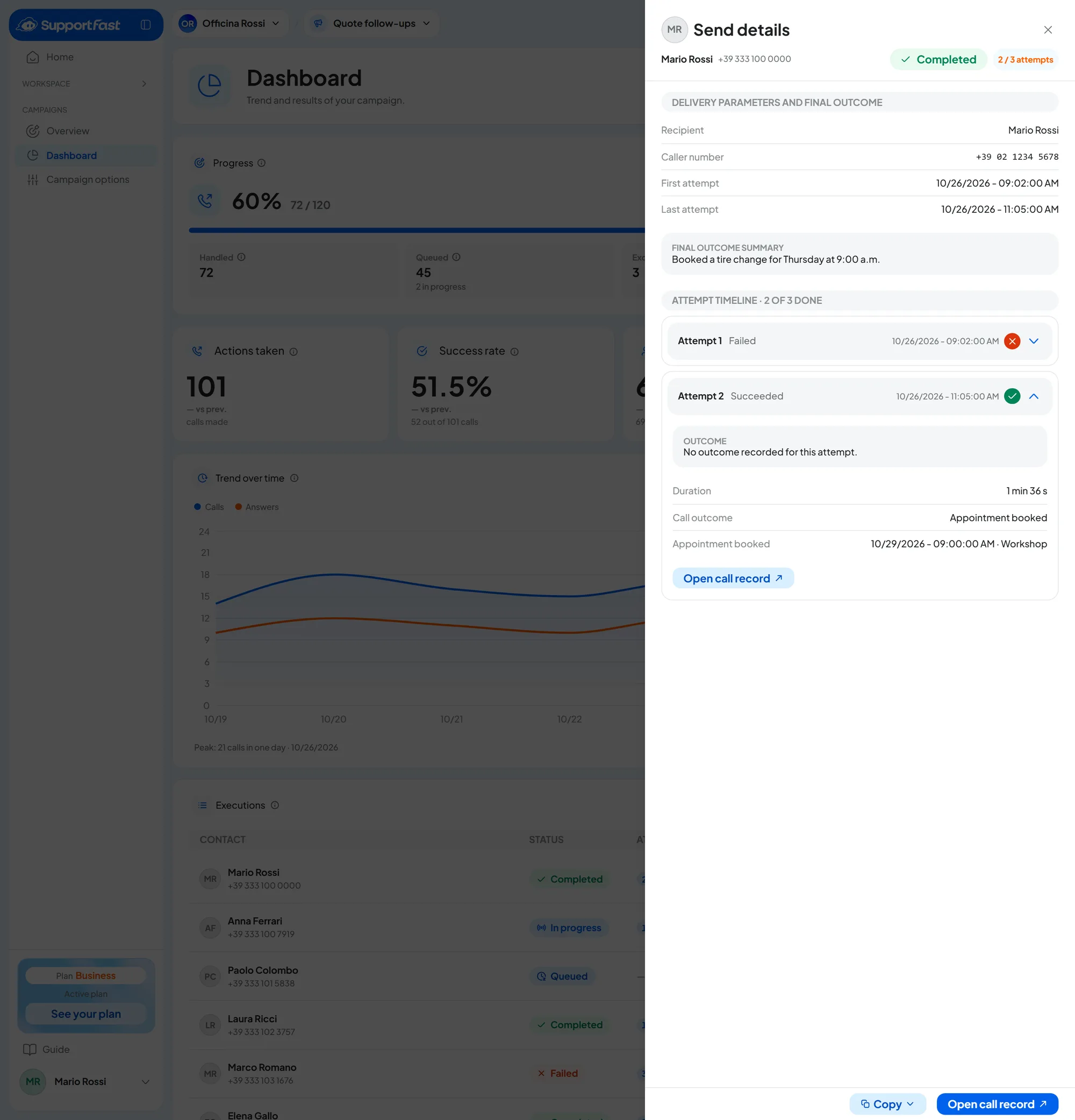Click the Handled info icon
The image size is (1075, 1120).
pyautogui.click(x=241, y=257)
